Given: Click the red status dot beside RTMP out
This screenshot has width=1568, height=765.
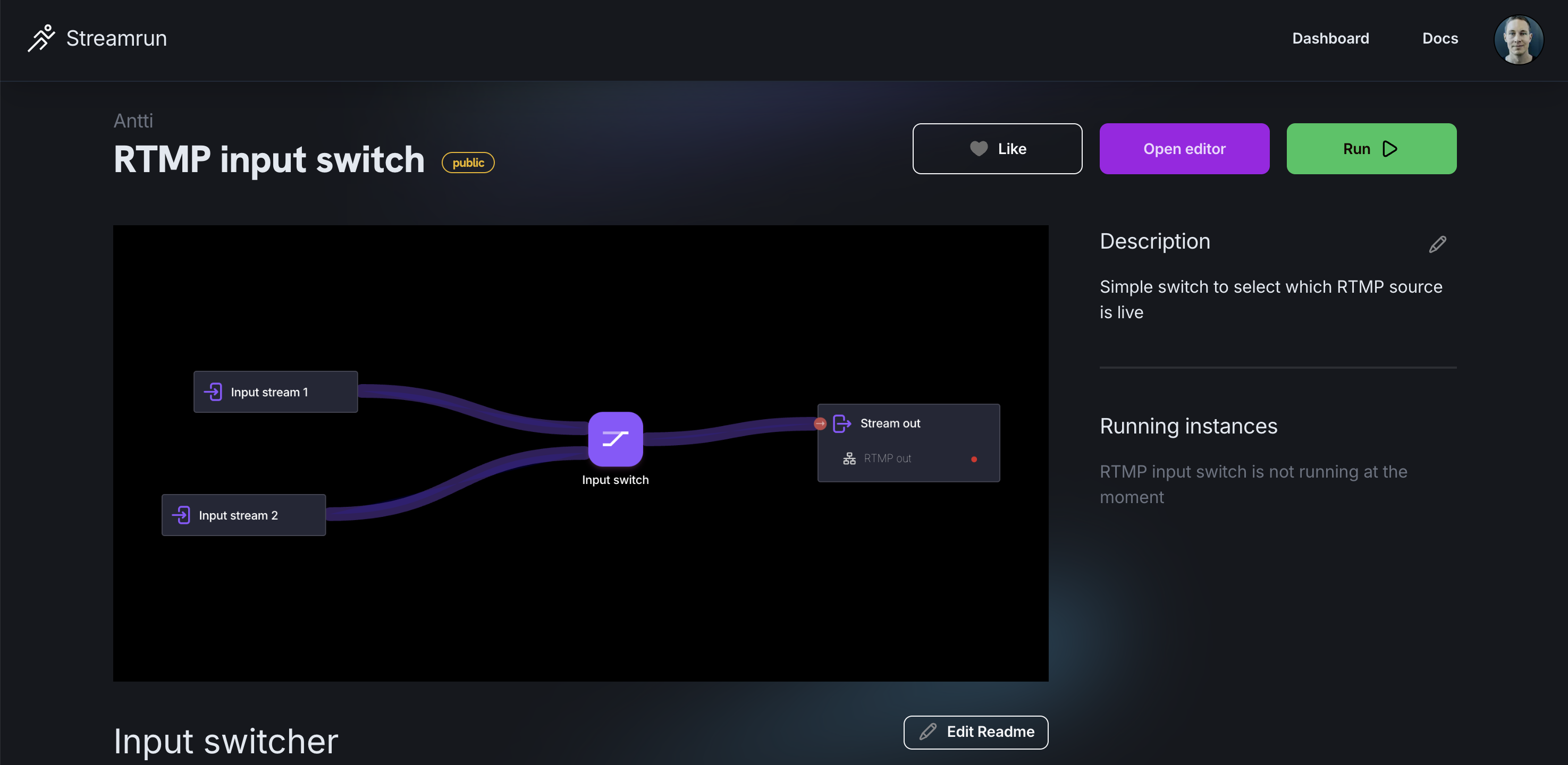Looking at the screenshot, I should click(974, 460).
